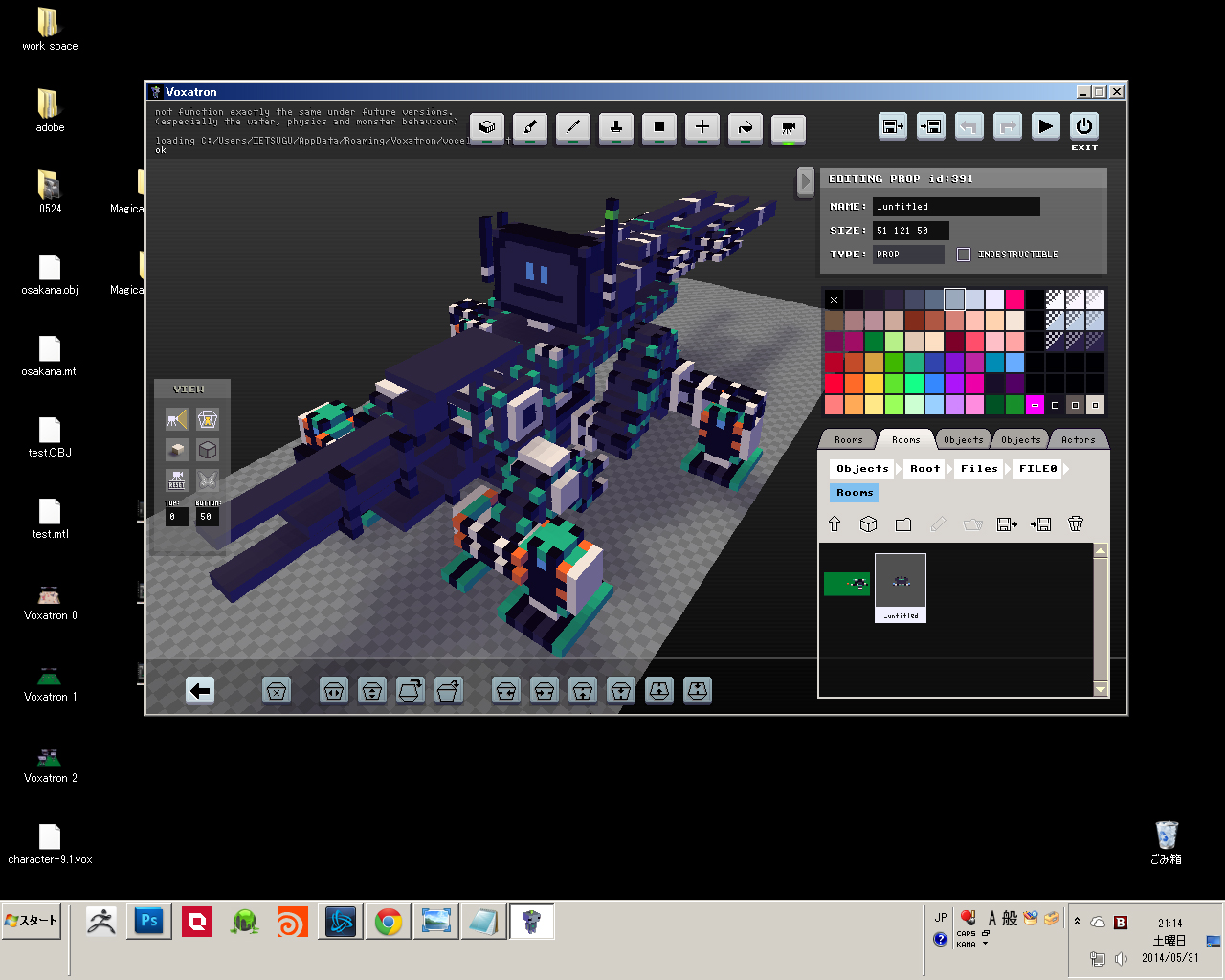Select the green room thumbnail in the browser
Viewport: 1225px width, 980px height.
click(847, 584)
